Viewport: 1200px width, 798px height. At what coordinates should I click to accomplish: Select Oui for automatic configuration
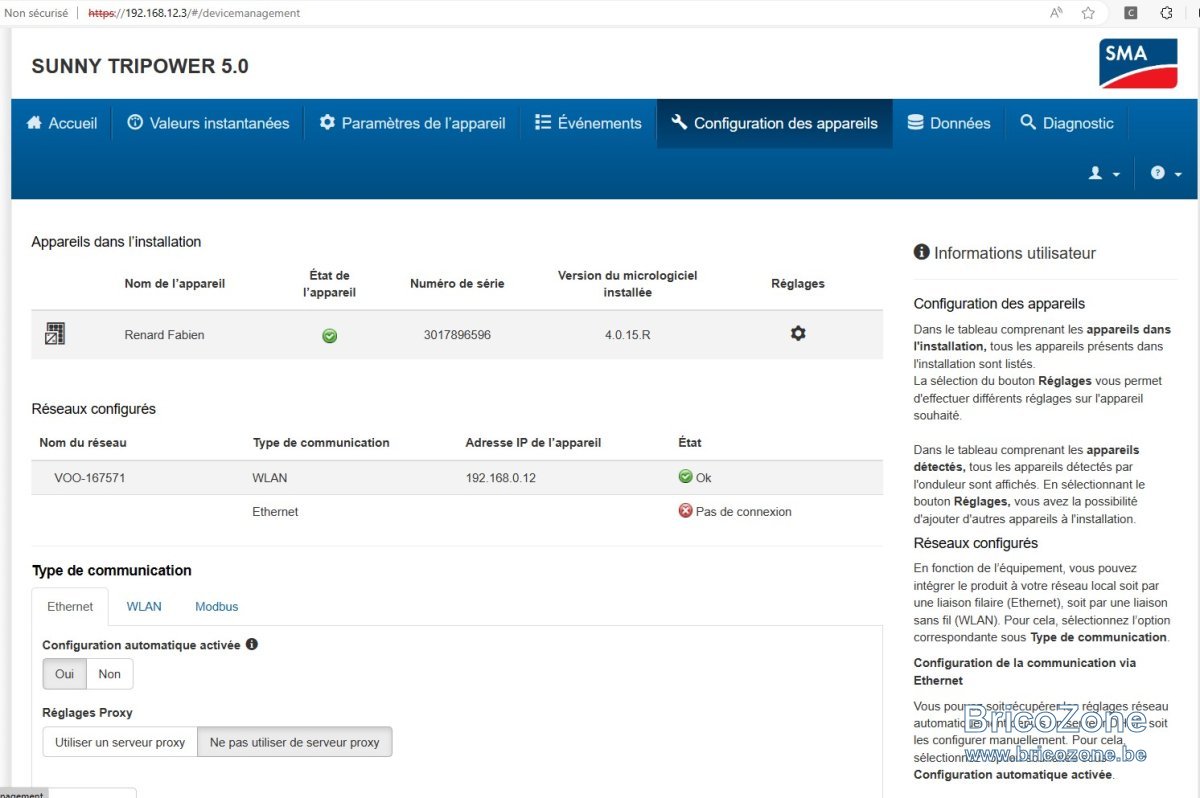(65, 674)
